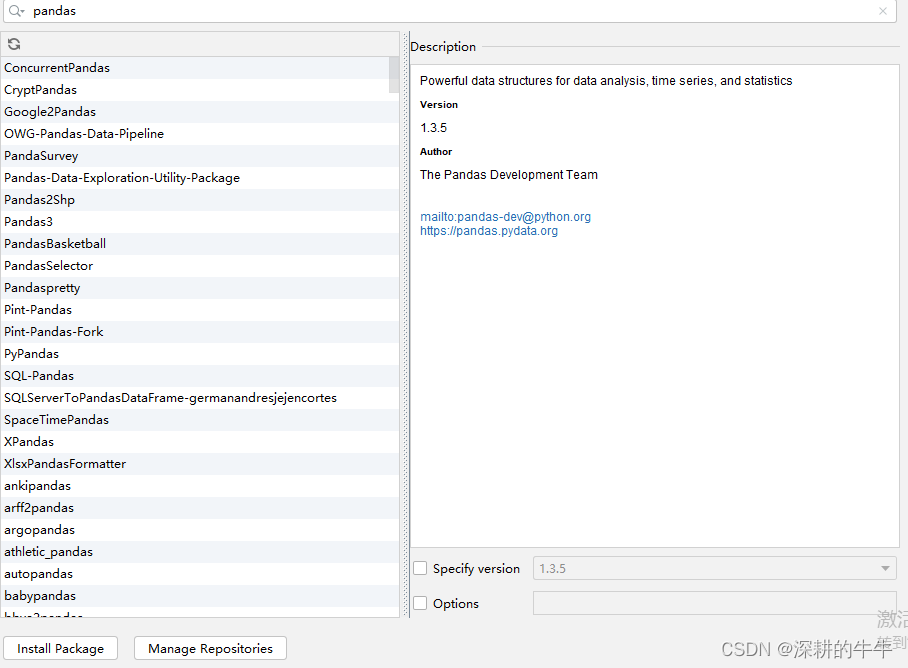Open the version dropdown showing 1.3.5

click(715, 568)
